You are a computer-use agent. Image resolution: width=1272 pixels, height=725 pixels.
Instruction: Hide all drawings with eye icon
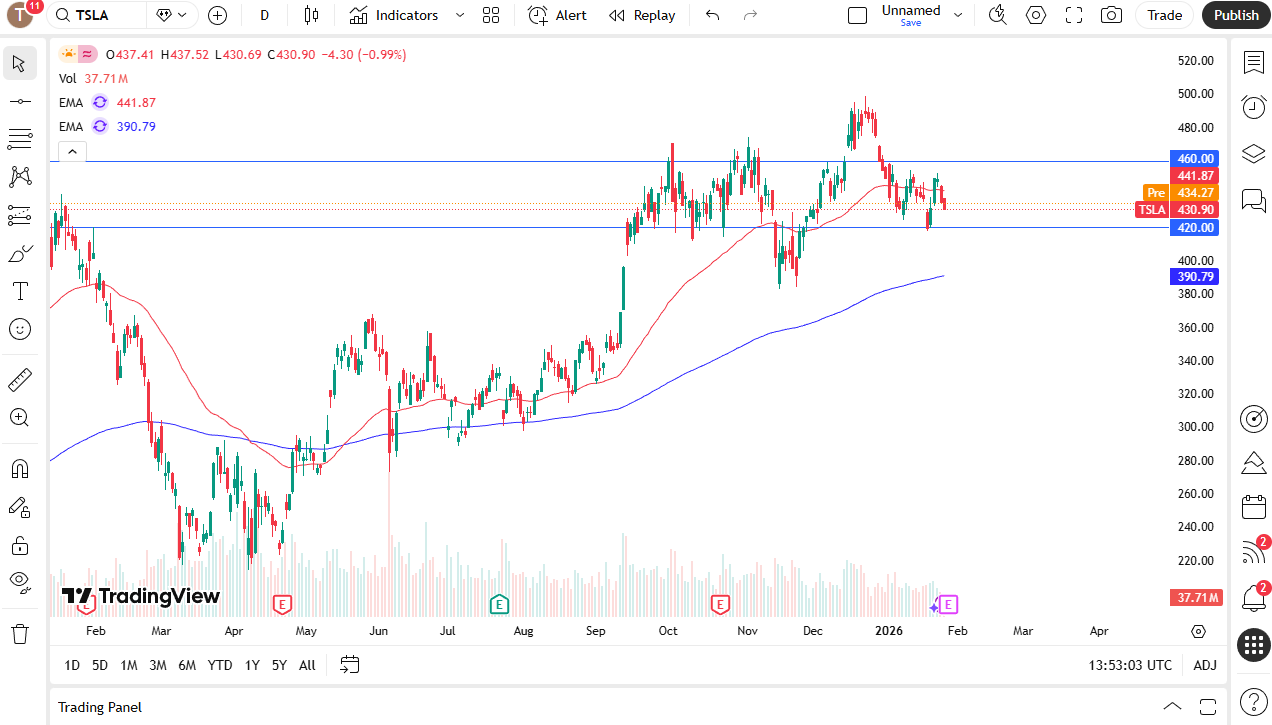pyautogui.click(x=19, y=582)
